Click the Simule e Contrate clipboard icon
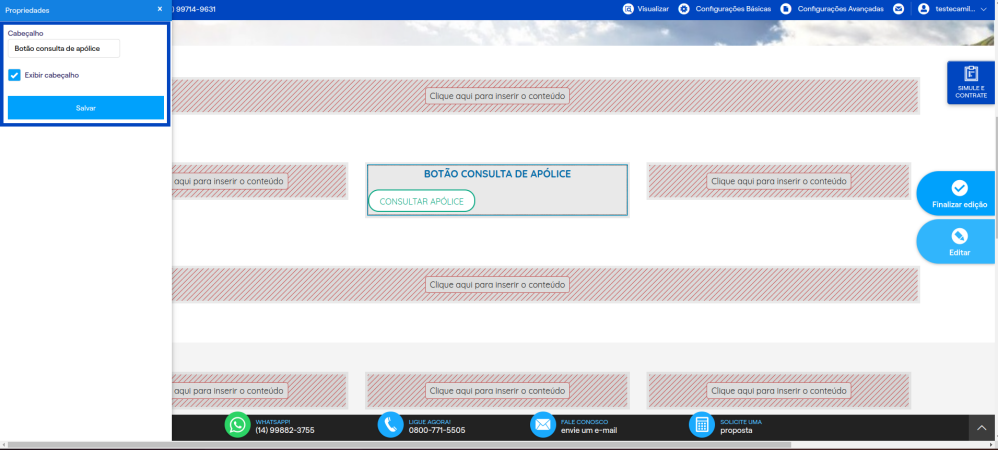 pyautogui.click(x=971, y=73)
